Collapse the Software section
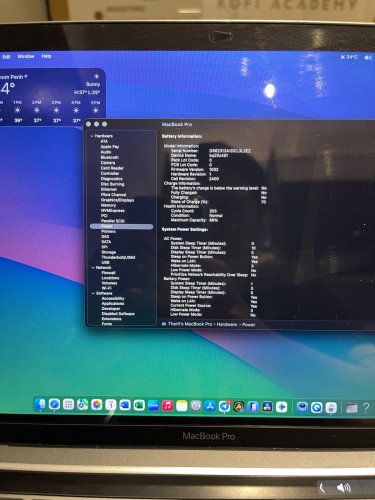Viewport: 375px width, 500px height. click(93, 293)
